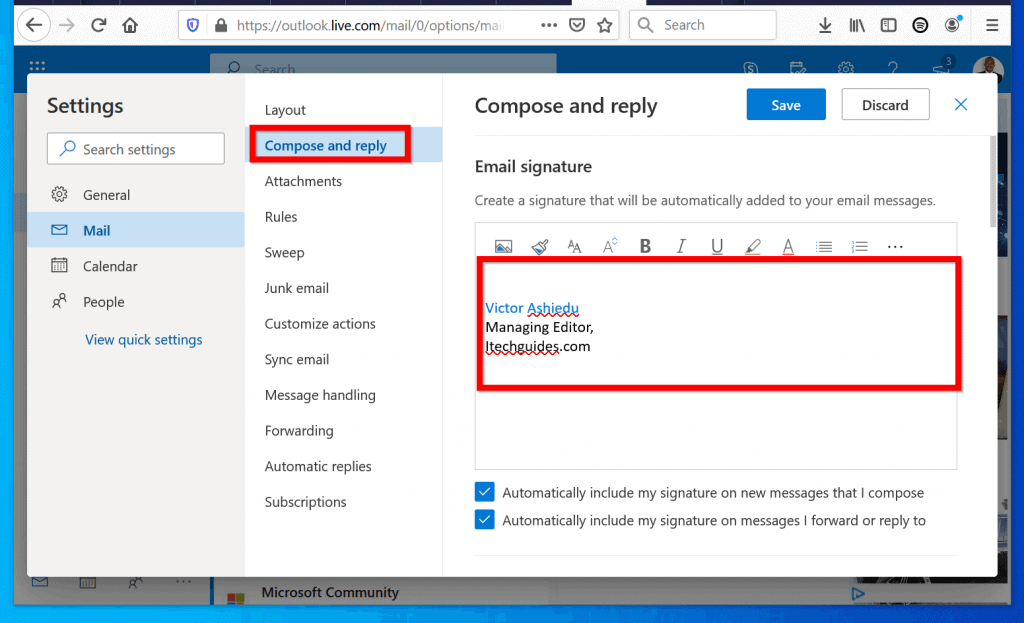Show more formatting options with the ellipsis
1024x623 pixels.
coord(894,245)
